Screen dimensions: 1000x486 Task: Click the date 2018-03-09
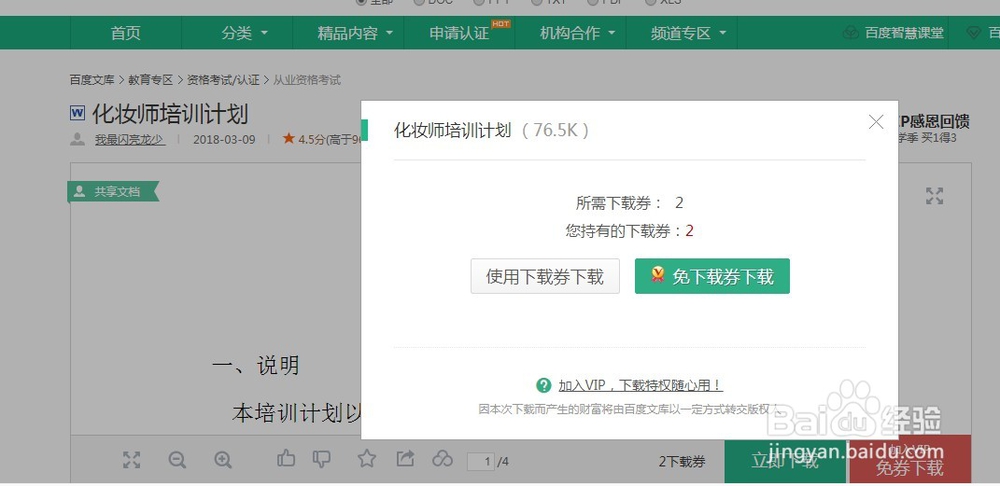click(224, 139)
